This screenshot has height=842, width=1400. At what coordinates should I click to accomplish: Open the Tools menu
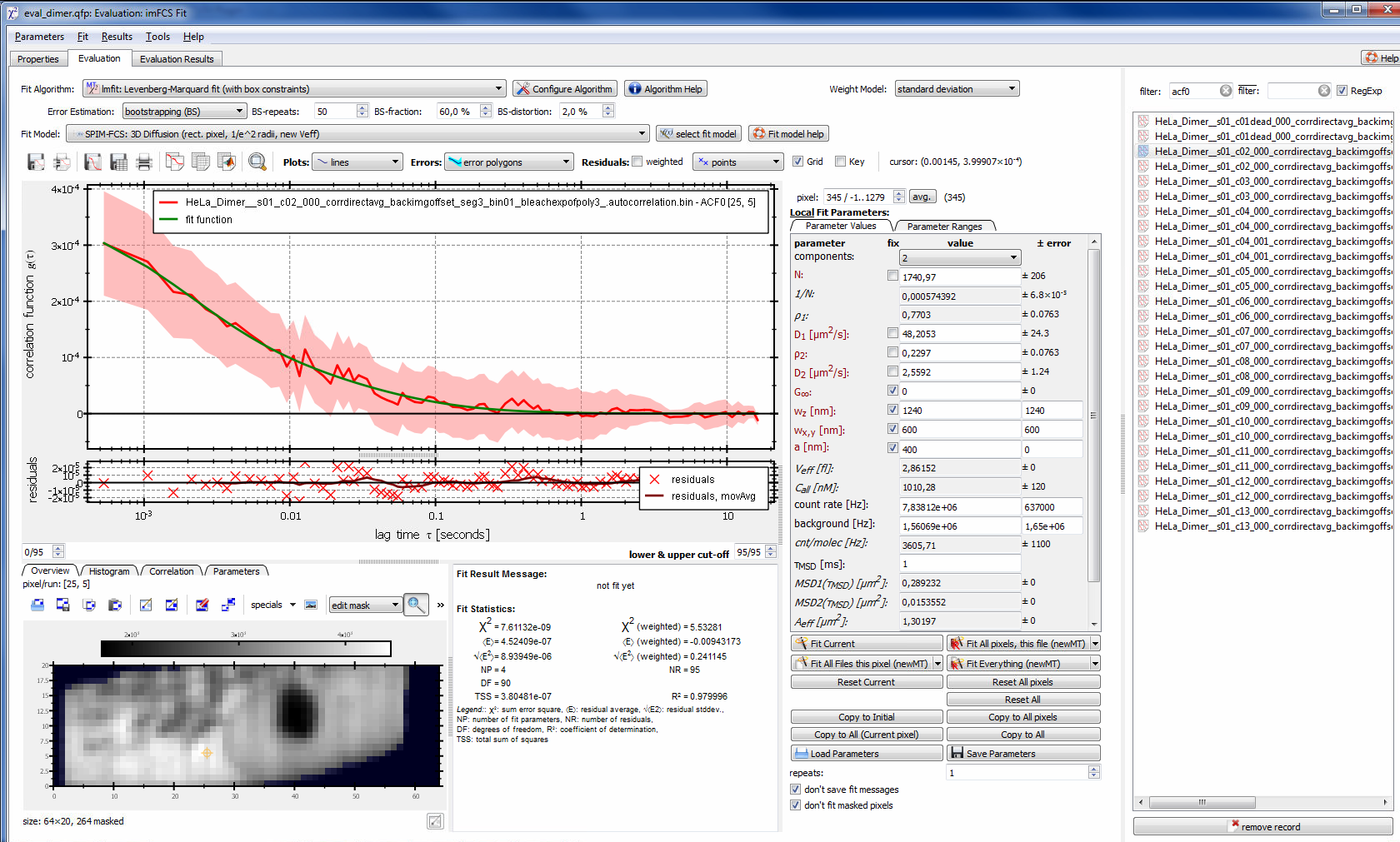157,37
